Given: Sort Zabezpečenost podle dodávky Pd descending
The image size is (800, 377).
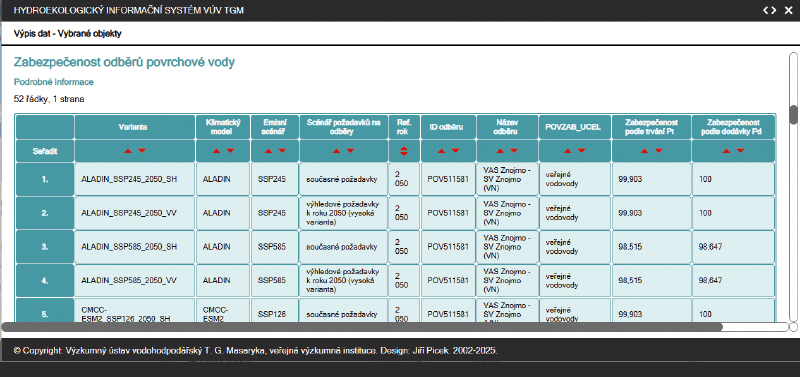Looking at the screenshot, I should tap(740, 151).
